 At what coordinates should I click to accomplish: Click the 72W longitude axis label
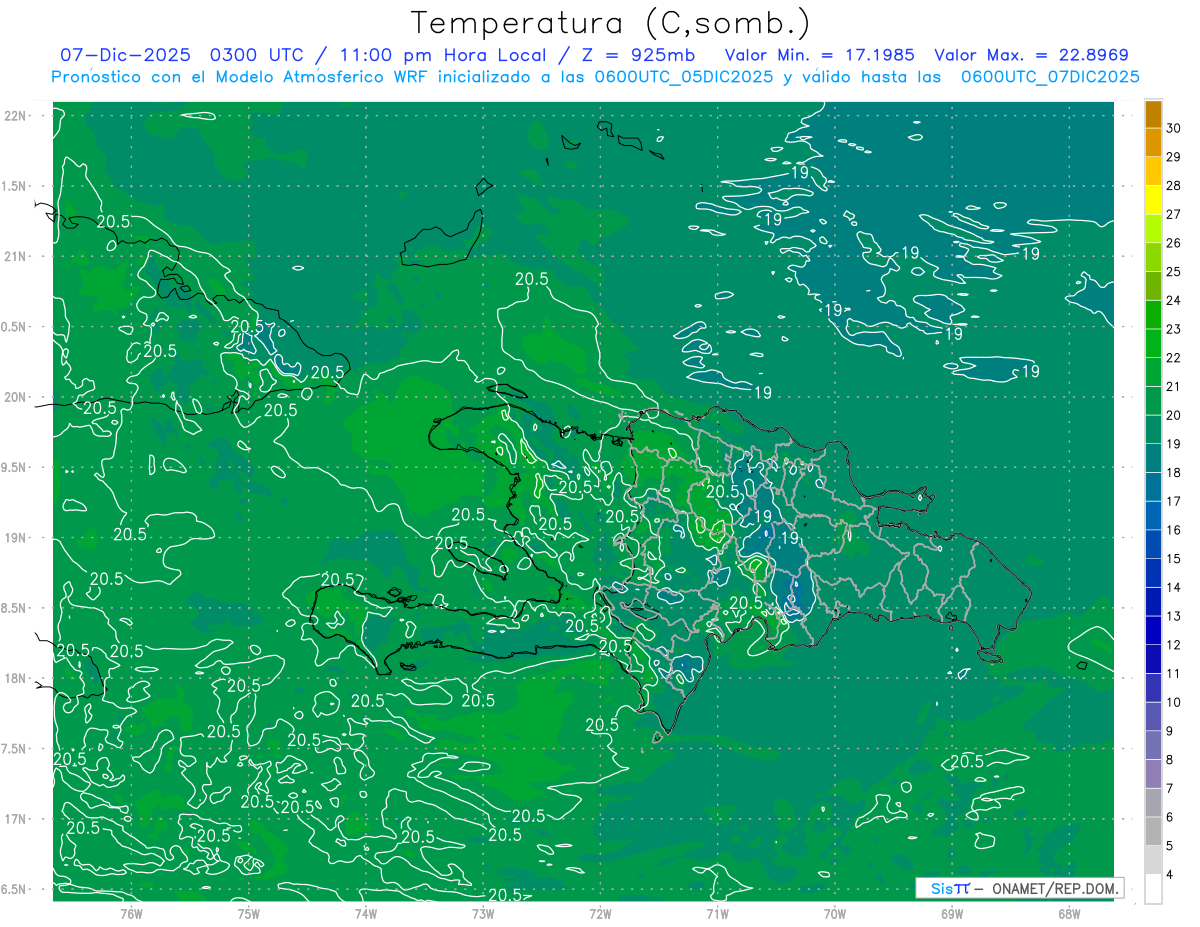(600, 914)
